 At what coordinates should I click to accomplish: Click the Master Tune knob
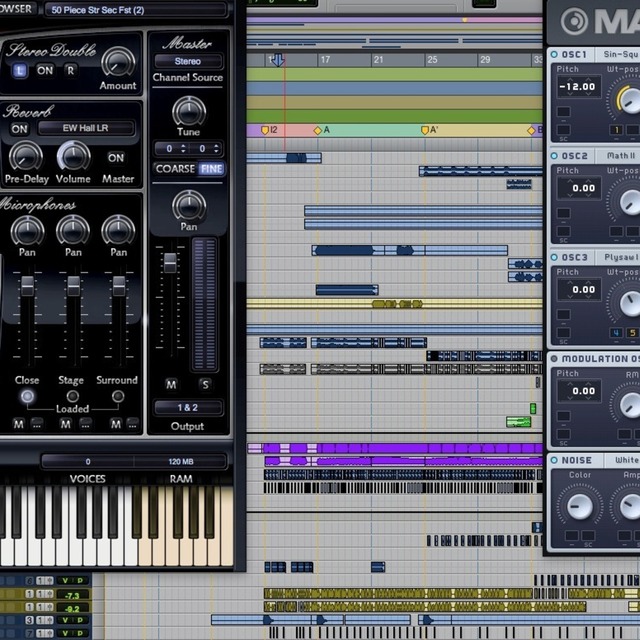pyautogui.click(x=188, y=111)
